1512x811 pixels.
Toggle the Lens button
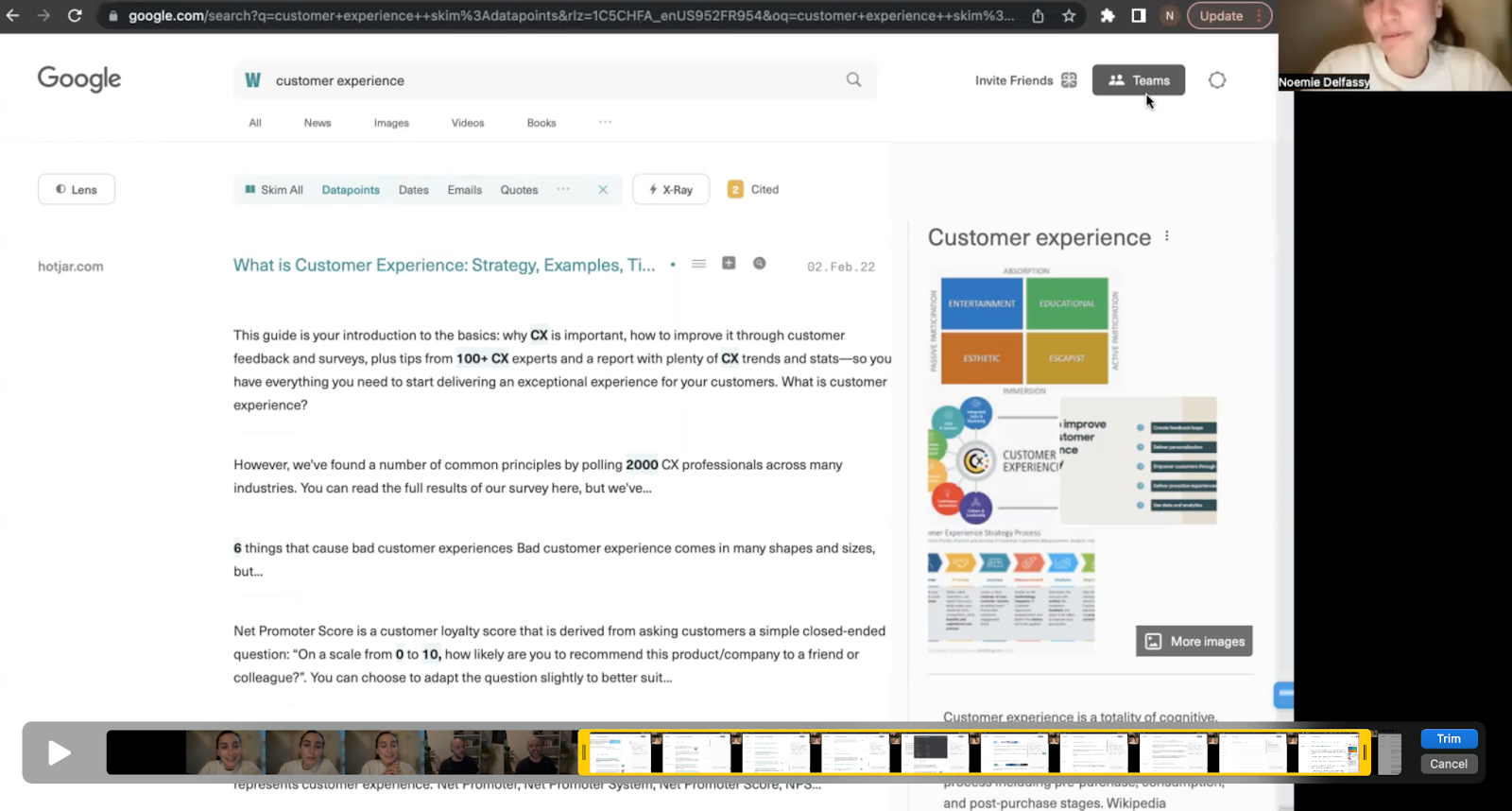pyautogui.click(x=77, y=189)
